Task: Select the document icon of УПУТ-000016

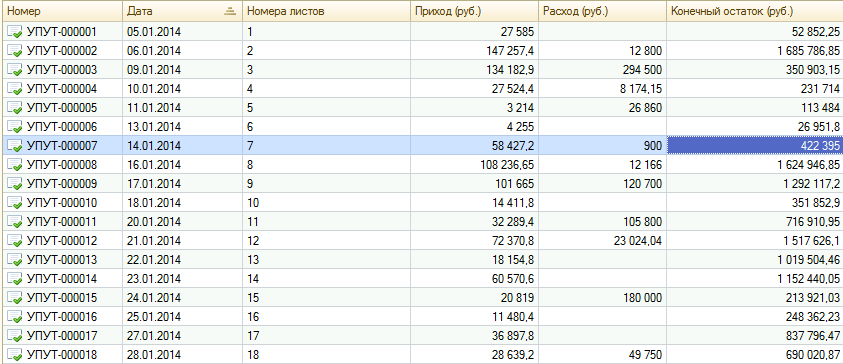Action: [x=15, y=317]
